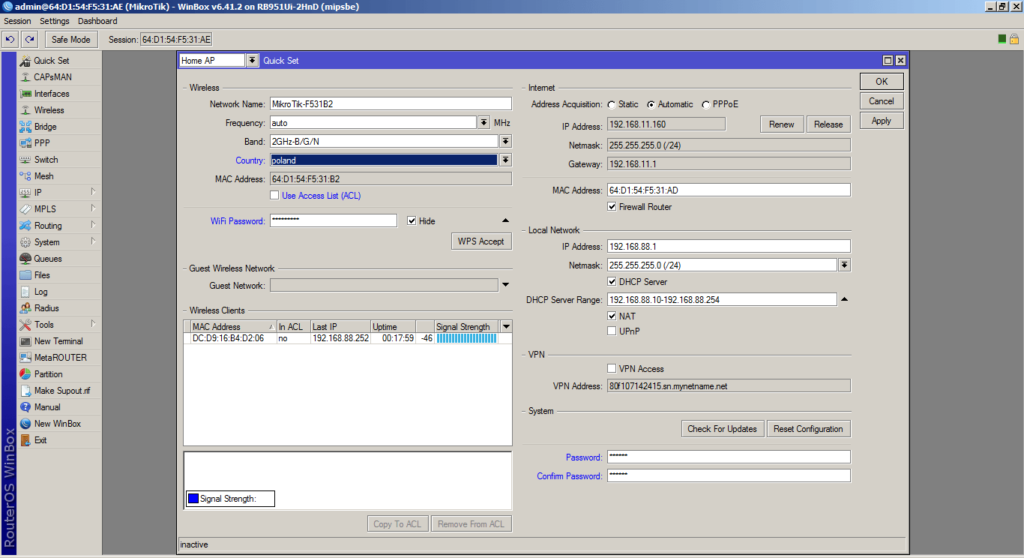Open Wireless in the left menu
The width and height of the screenshot is (1024, 558).
(x=48, y=110)
